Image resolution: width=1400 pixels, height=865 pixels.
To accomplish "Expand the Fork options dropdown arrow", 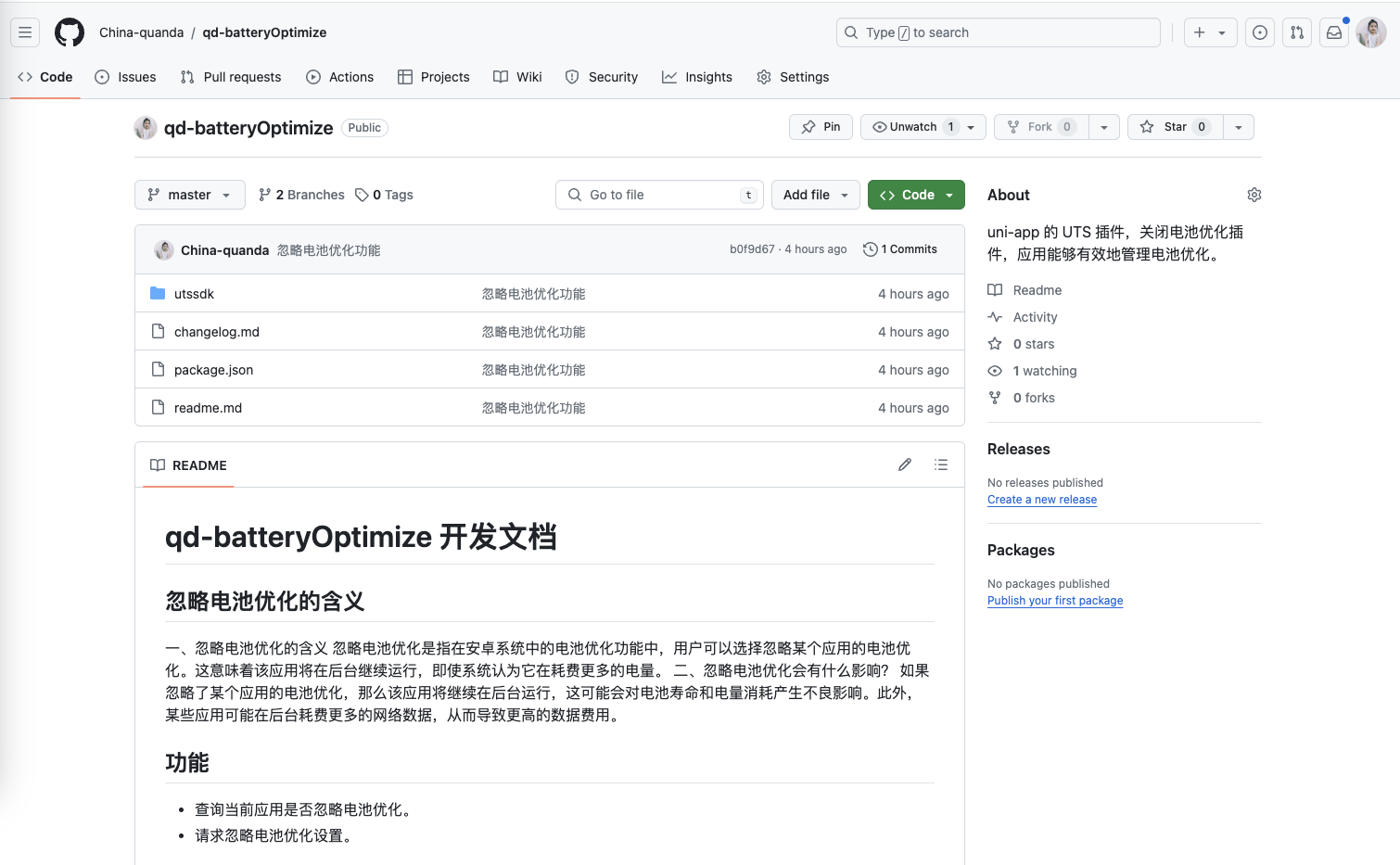I will point(1104,127).
